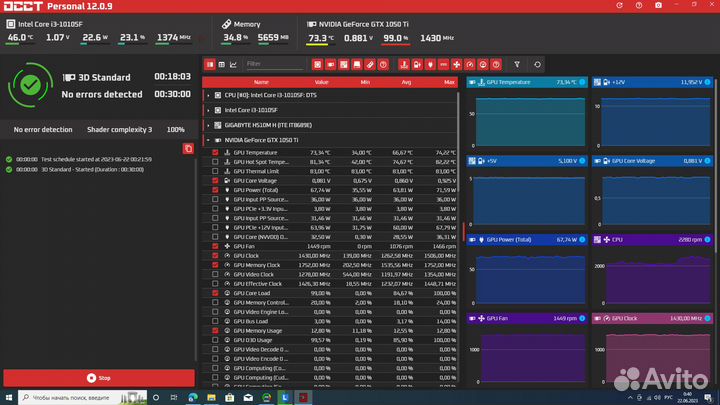720x405 pixels.
Task: Select the GPU Memory Usage sensor row
Action: point(330,331)
